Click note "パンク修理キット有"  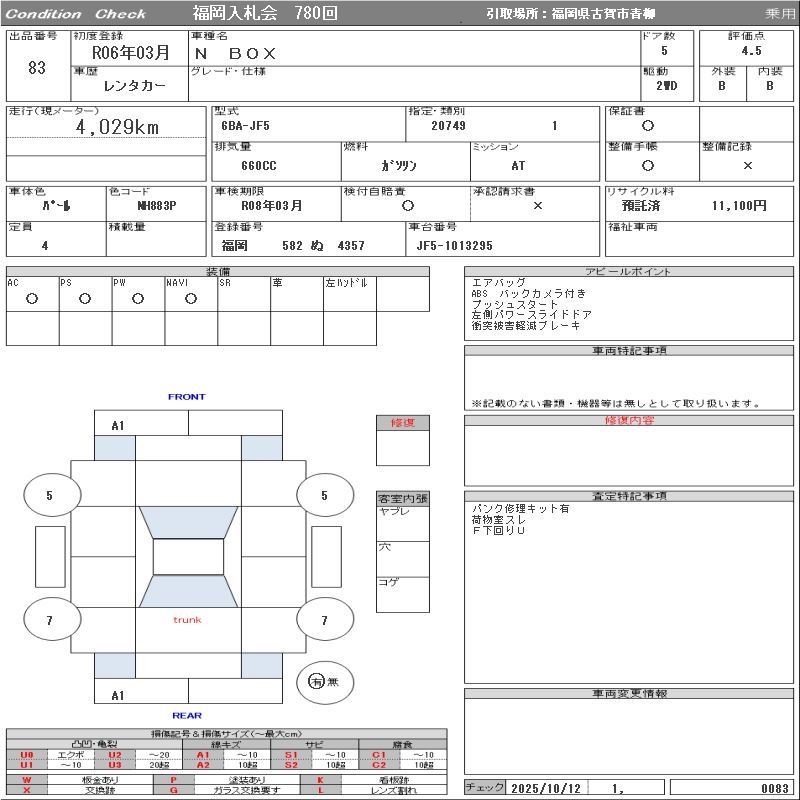click(x=520, y=509)
